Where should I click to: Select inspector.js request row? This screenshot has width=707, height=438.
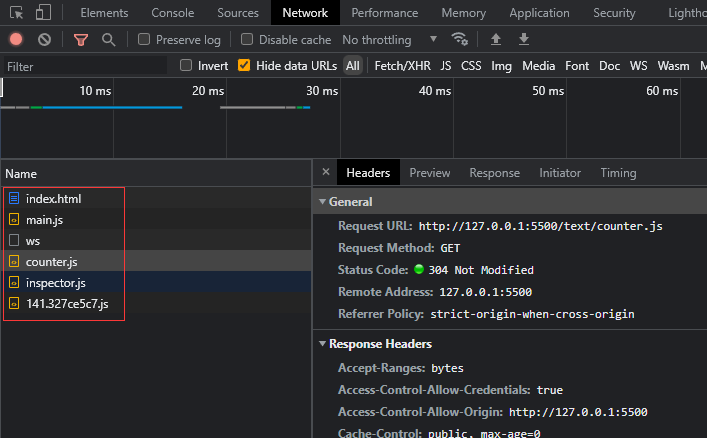(156, 282)
